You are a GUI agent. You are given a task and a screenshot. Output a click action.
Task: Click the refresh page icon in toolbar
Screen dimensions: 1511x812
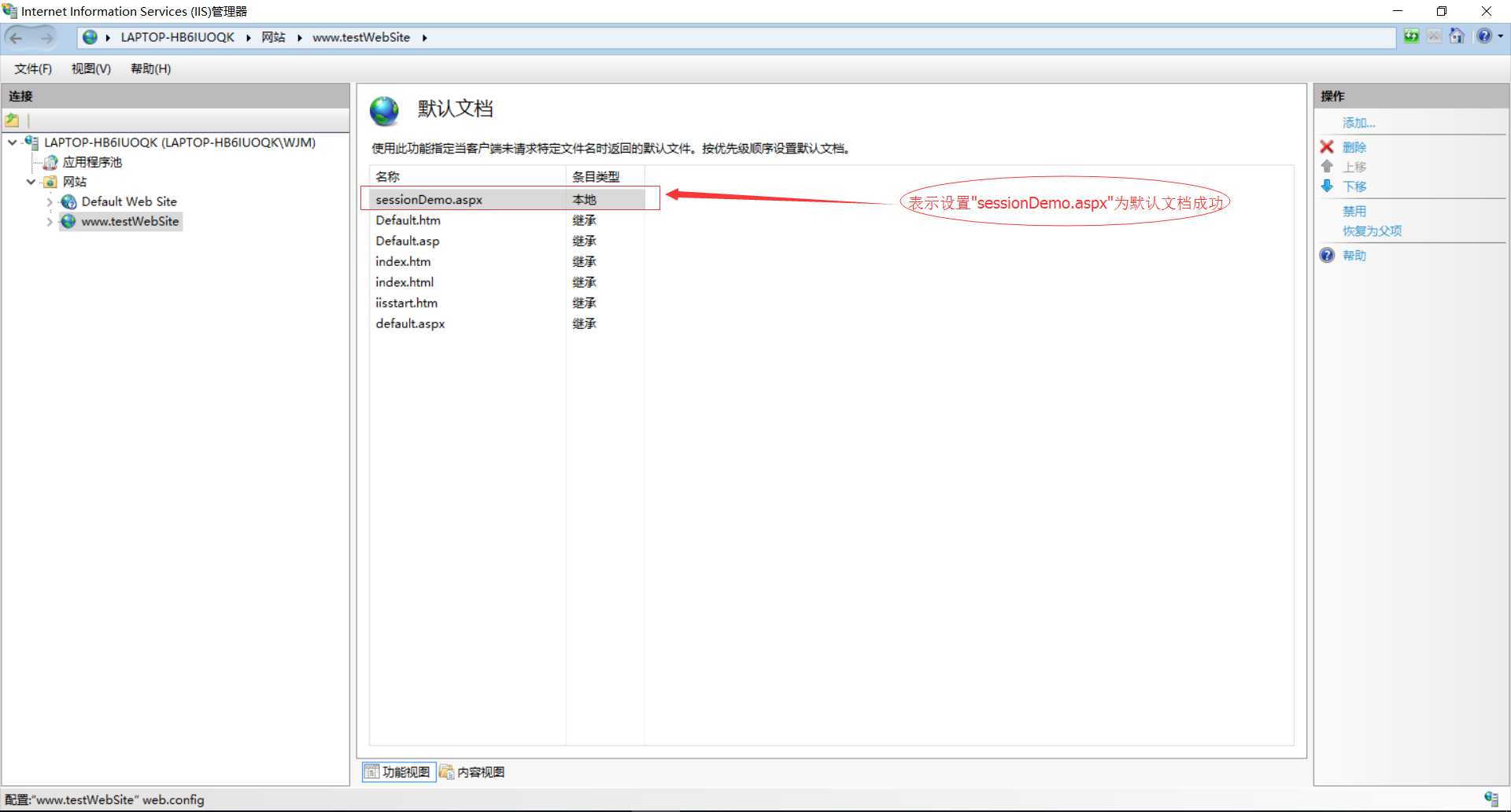tap(1411, 36)
